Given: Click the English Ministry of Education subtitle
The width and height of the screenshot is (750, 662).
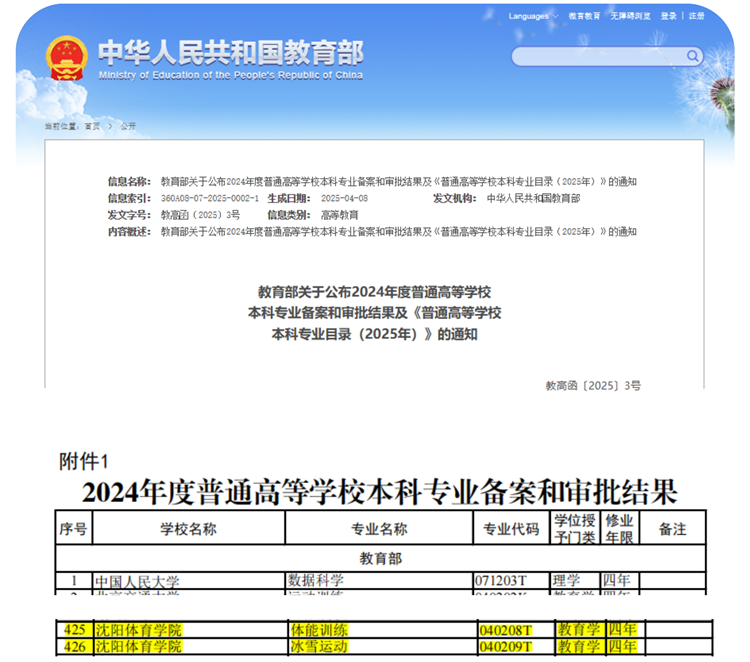Looking at the screenshot, I should click(x=230, y=75).
